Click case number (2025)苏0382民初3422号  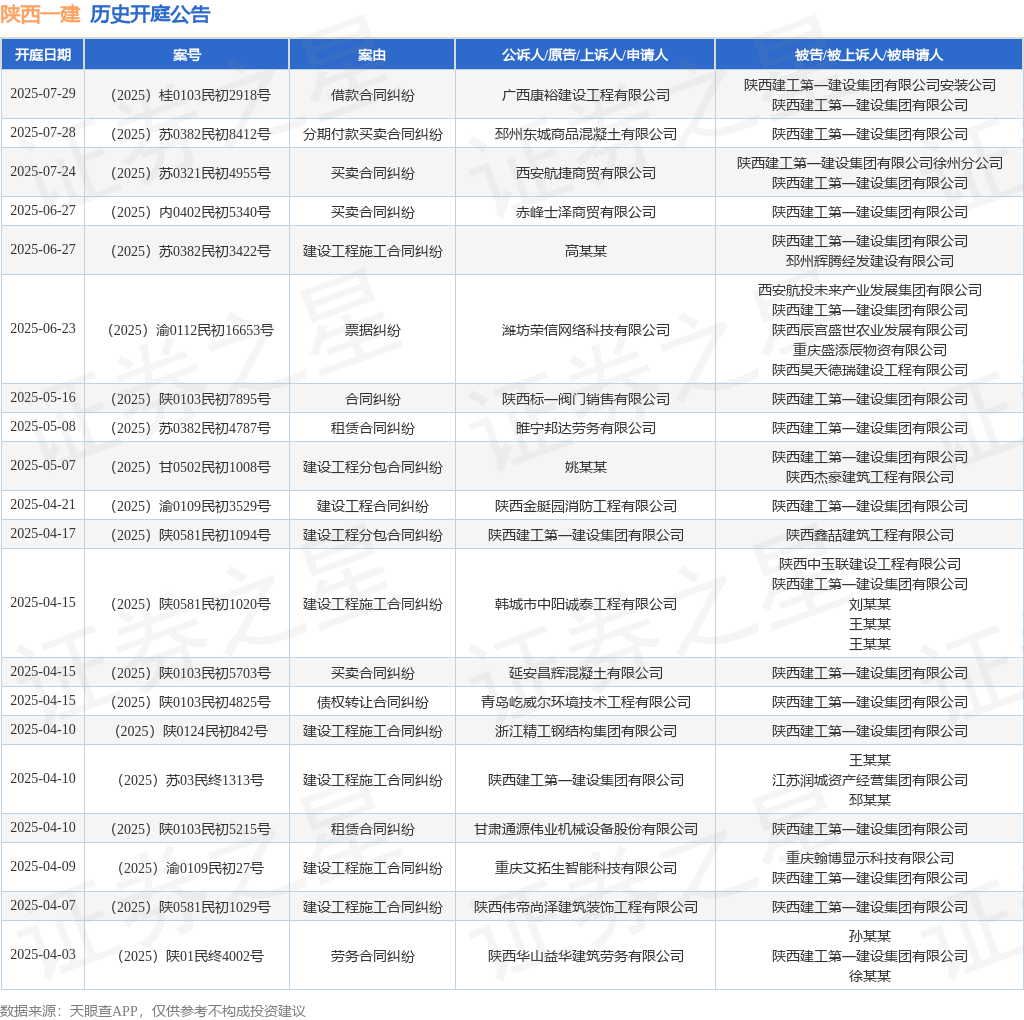coord(187,252)
